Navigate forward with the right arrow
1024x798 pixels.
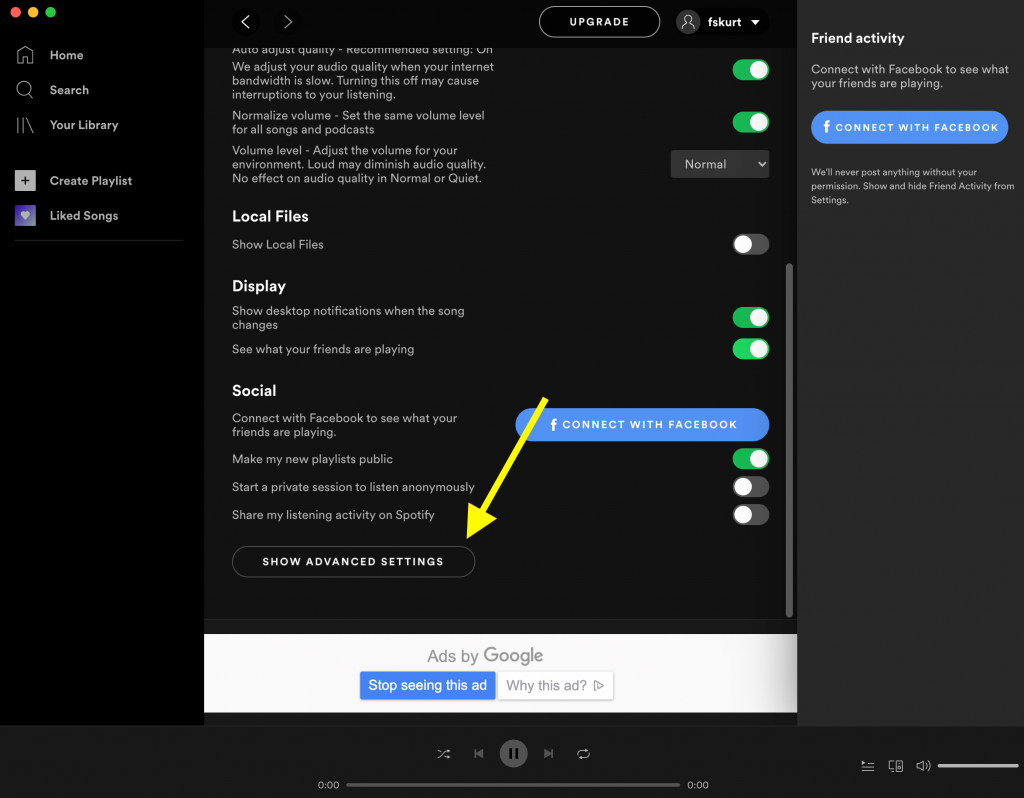pos(287,22)
